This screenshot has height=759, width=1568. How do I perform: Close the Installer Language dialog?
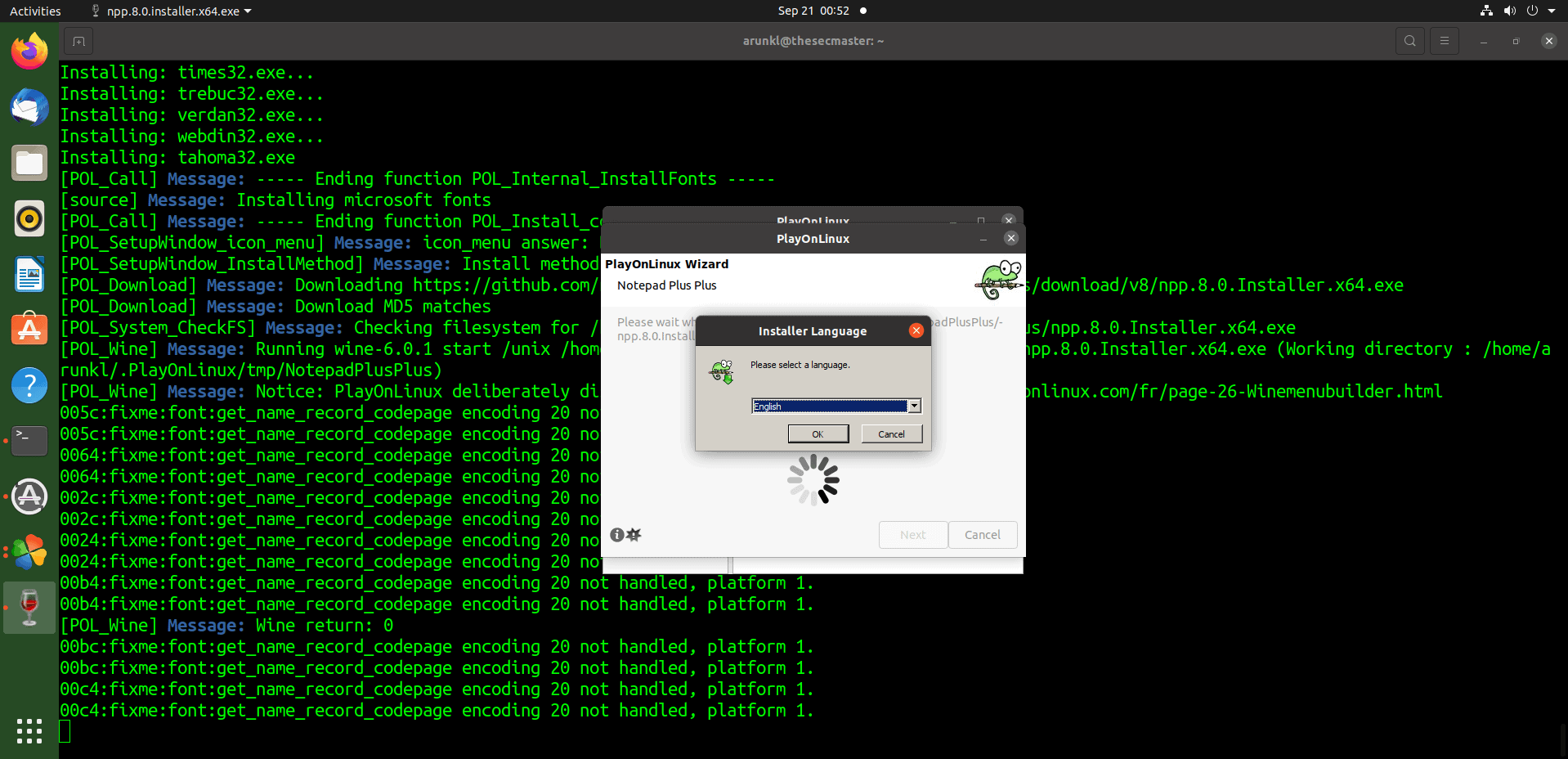point(916,330)
